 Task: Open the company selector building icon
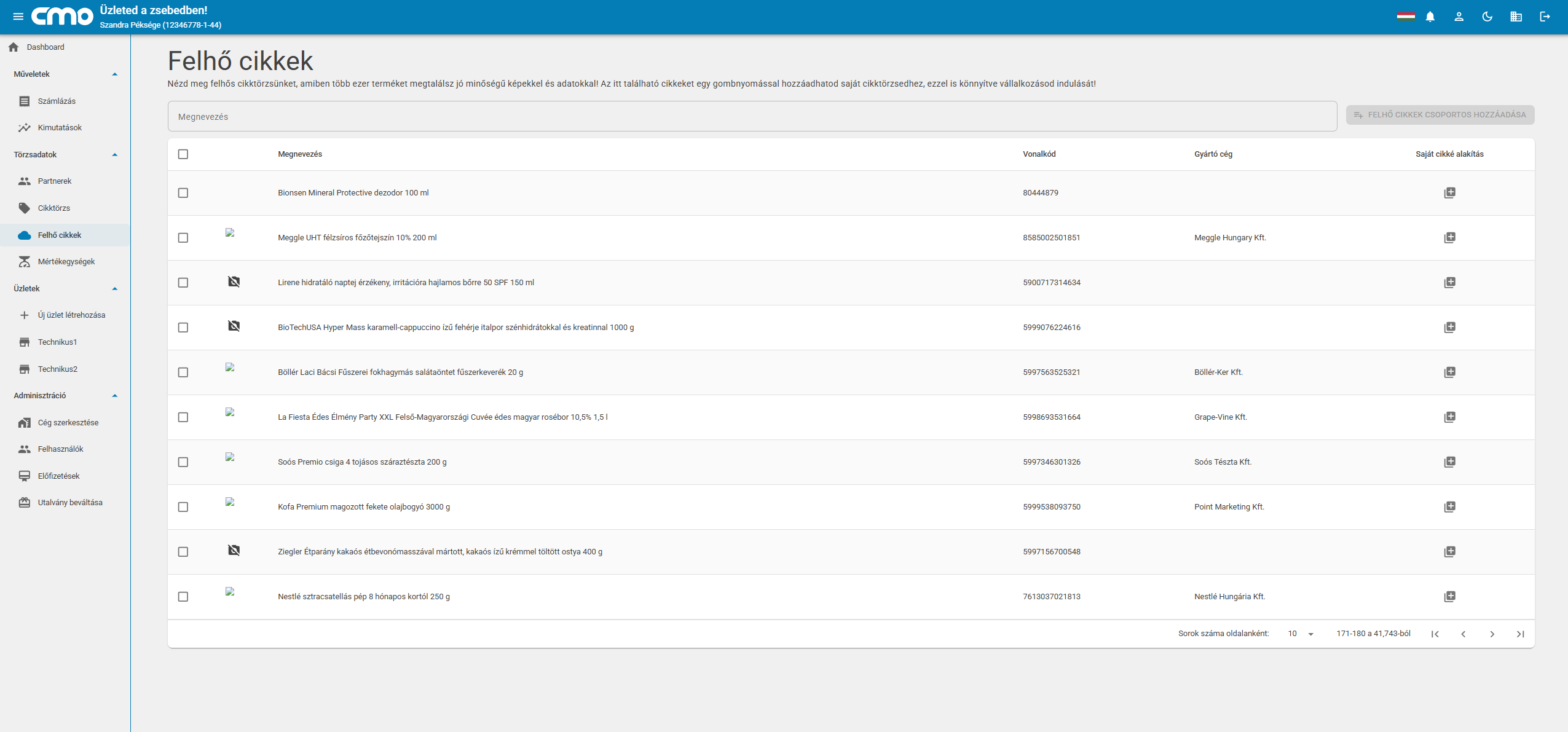coord(1516,17)
